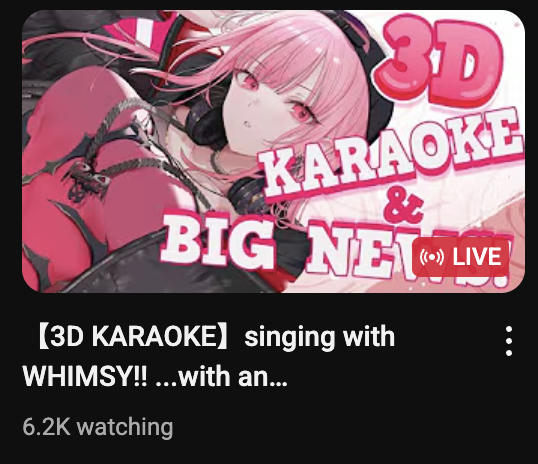This screenshot has height=464, width=538.
Task: Click the 6.2K watching viewer count
Action: [x=98, y=427]
